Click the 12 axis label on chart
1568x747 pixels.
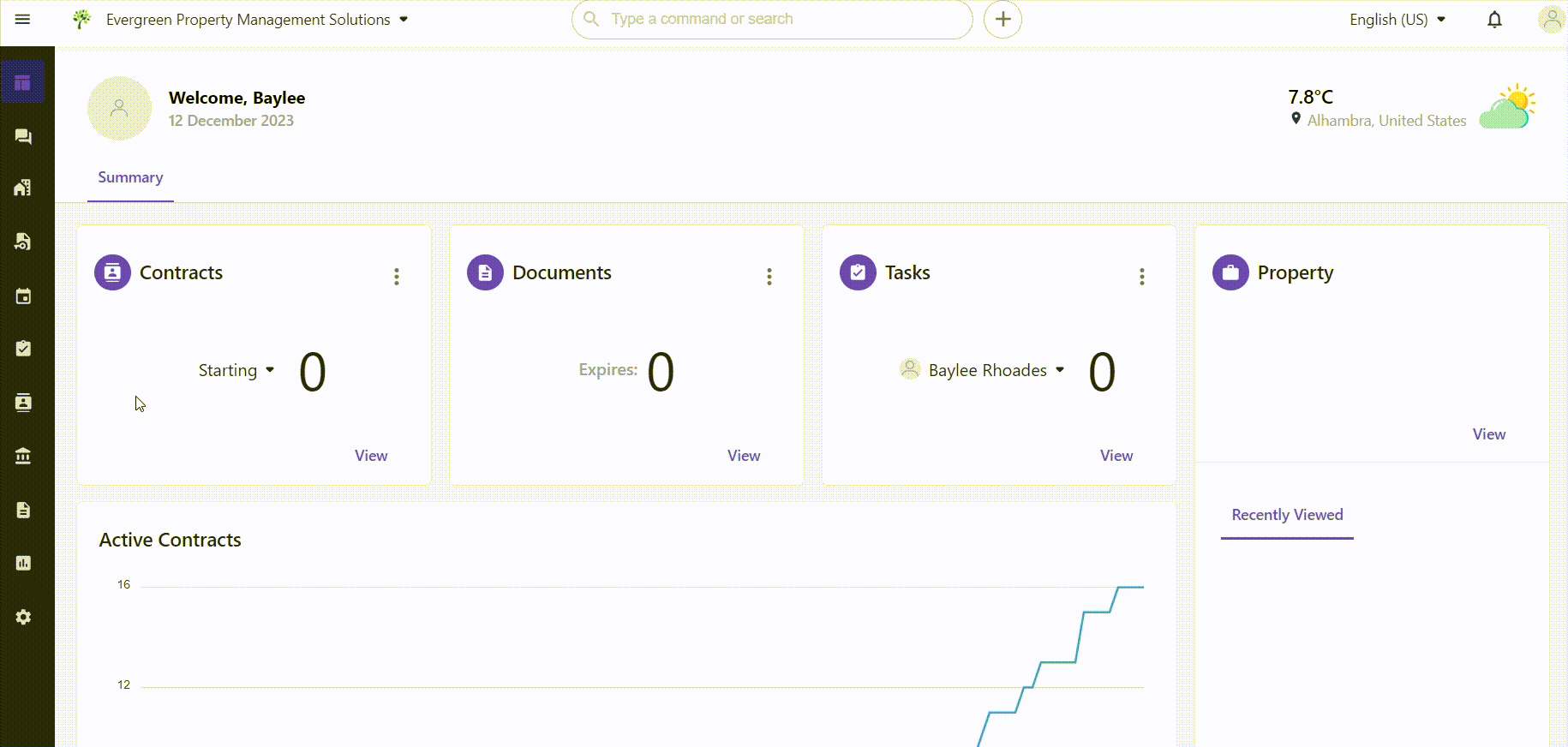point(123,684)
